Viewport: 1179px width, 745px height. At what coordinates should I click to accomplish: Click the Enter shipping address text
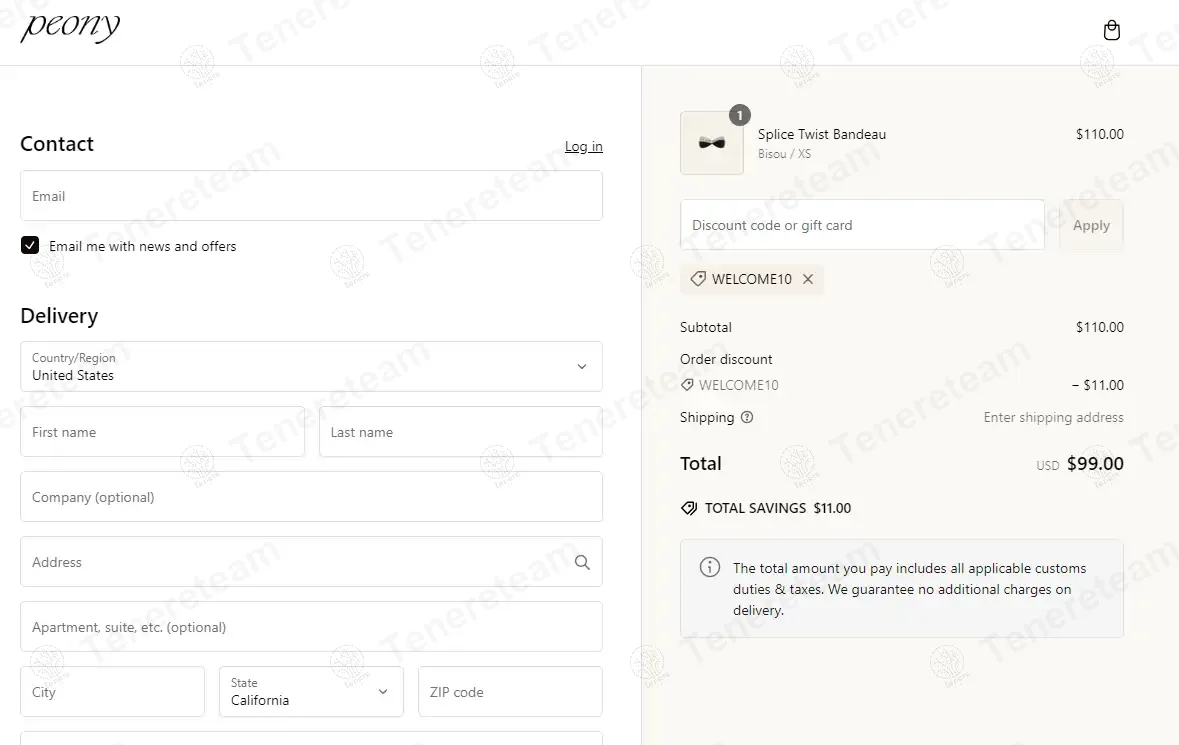(1053, 417)
